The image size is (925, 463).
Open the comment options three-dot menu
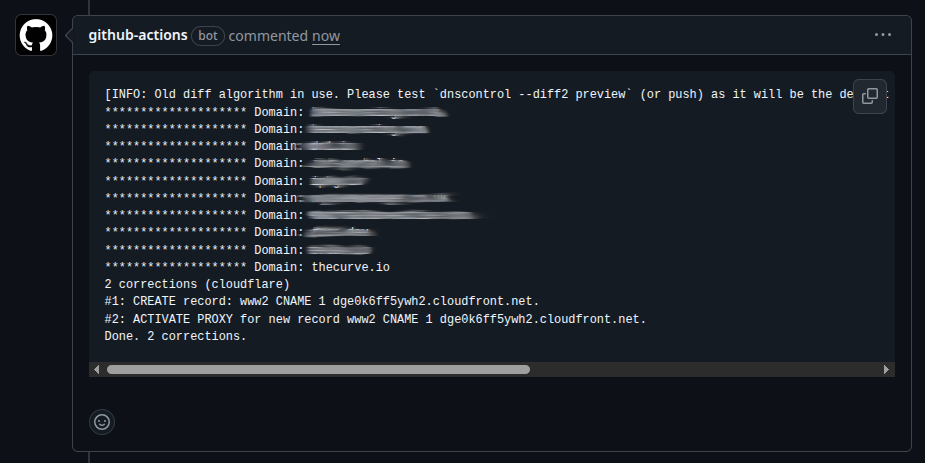point(883,35)
